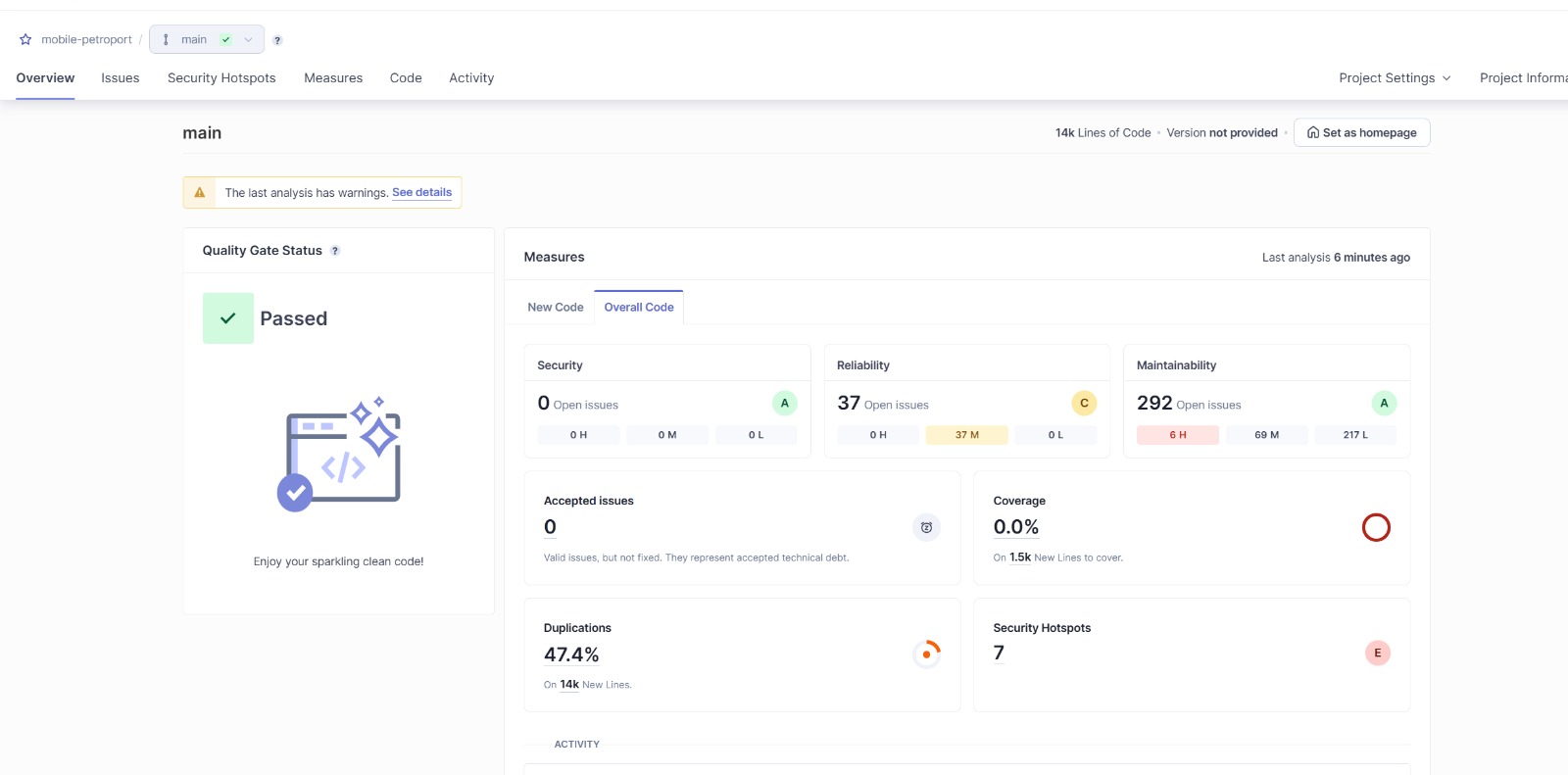Open the main branch dropdown

(207, 40)
